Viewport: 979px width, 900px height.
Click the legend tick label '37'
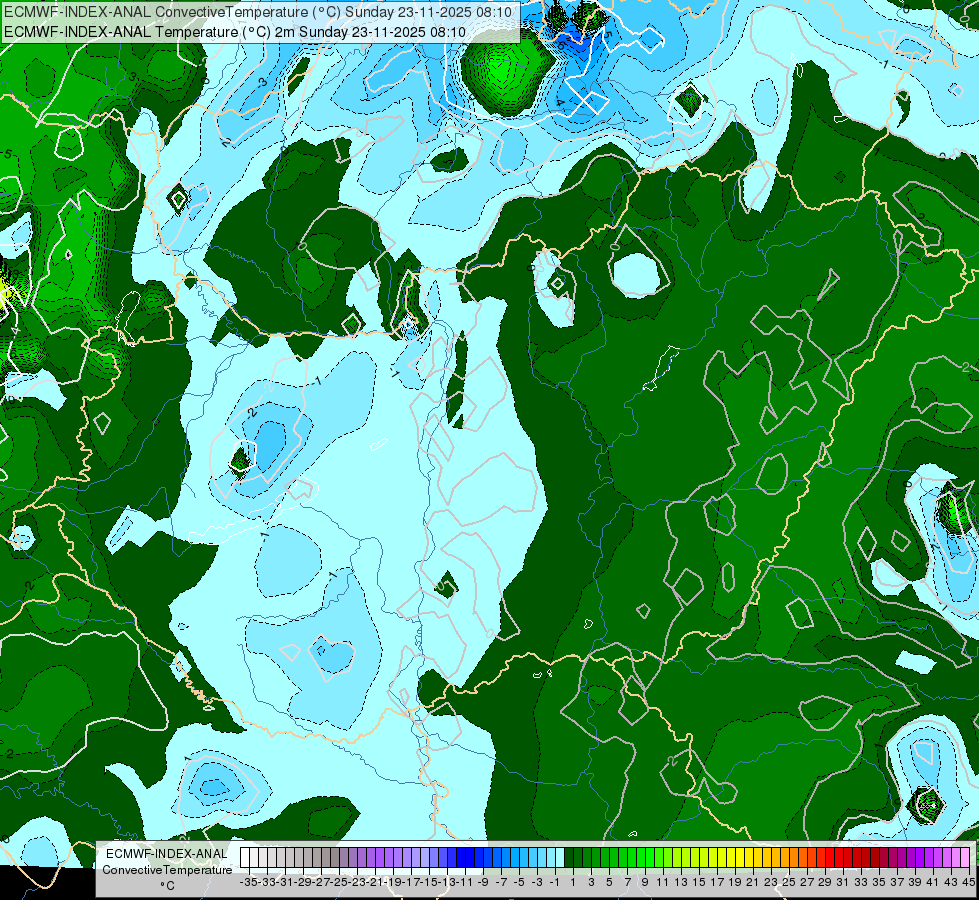897,882
